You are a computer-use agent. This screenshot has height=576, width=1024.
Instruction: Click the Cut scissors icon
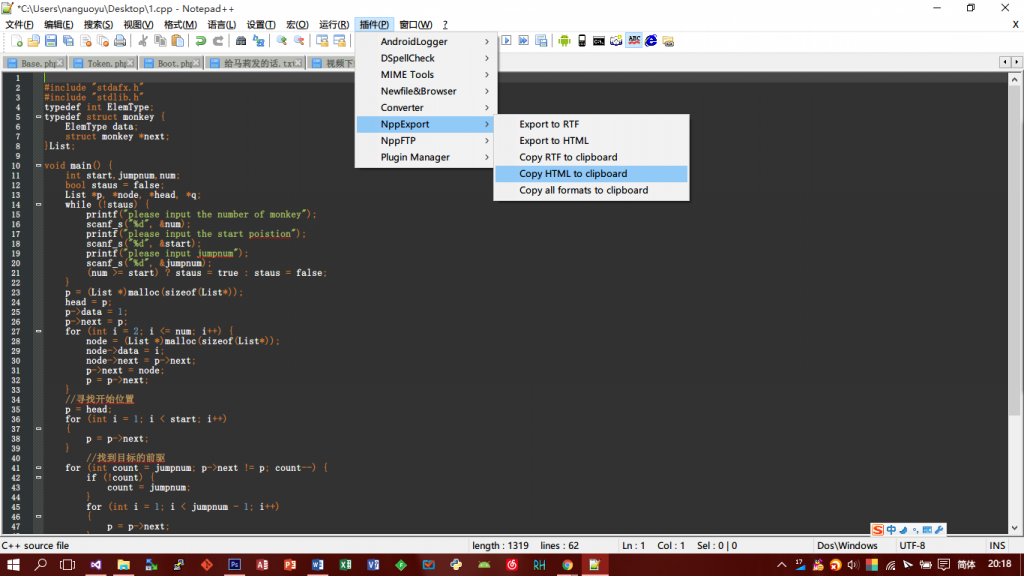pyautogui.click(x=142, y=41)
